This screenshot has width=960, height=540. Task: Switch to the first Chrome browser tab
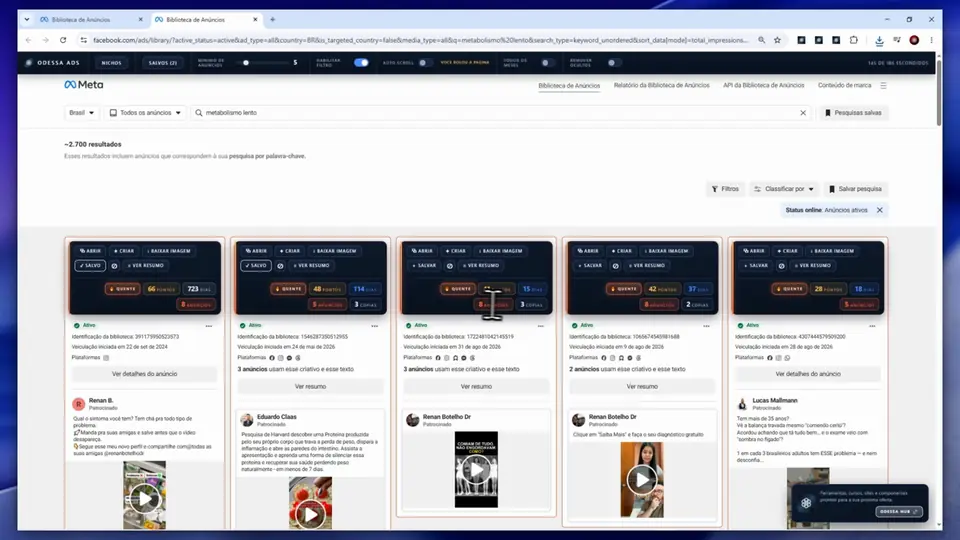[x=91, y=20]
